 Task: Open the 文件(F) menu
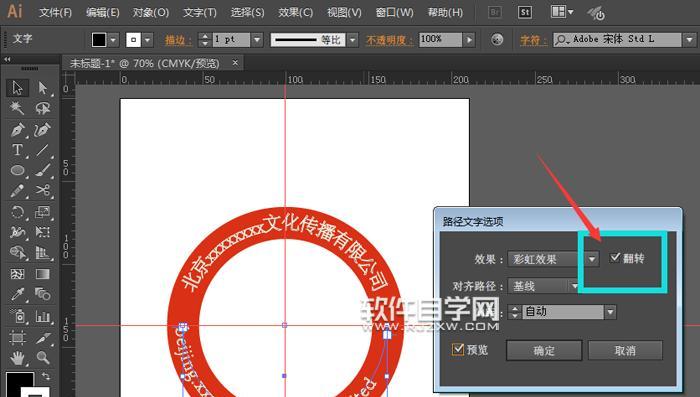[x=55, y=13]
